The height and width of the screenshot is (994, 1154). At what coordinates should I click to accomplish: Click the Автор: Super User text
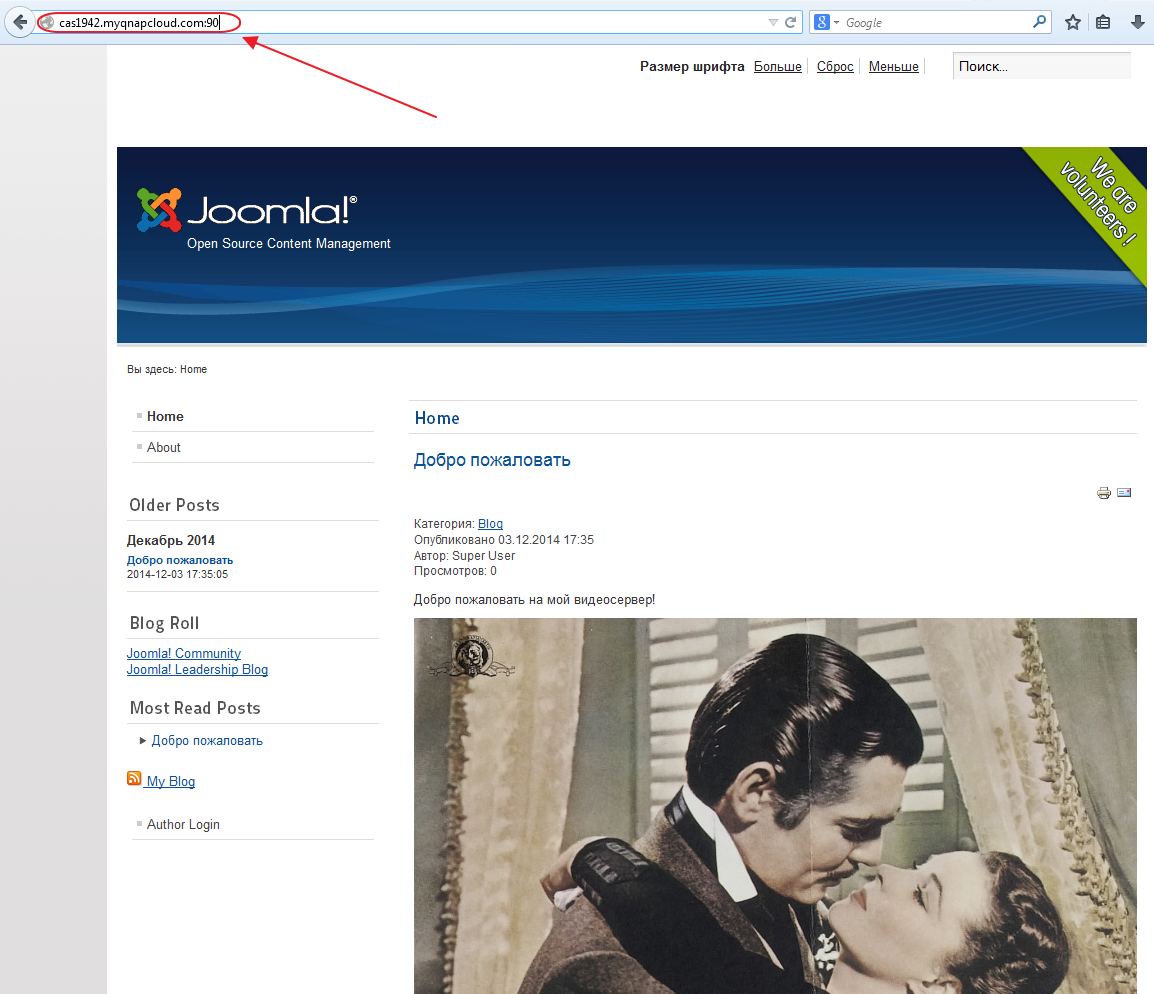tap(464, 555)
